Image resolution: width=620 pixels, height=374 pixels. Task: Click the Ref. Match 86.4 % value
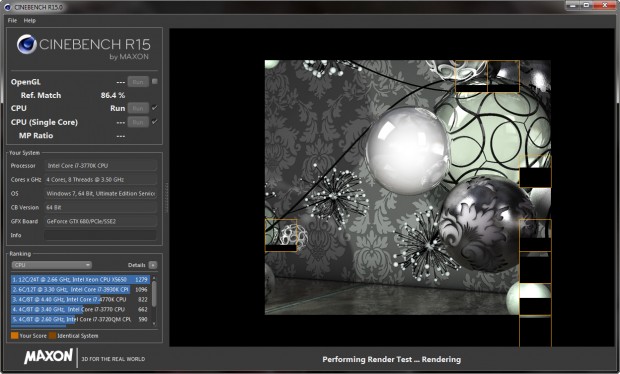coord(113,95)
